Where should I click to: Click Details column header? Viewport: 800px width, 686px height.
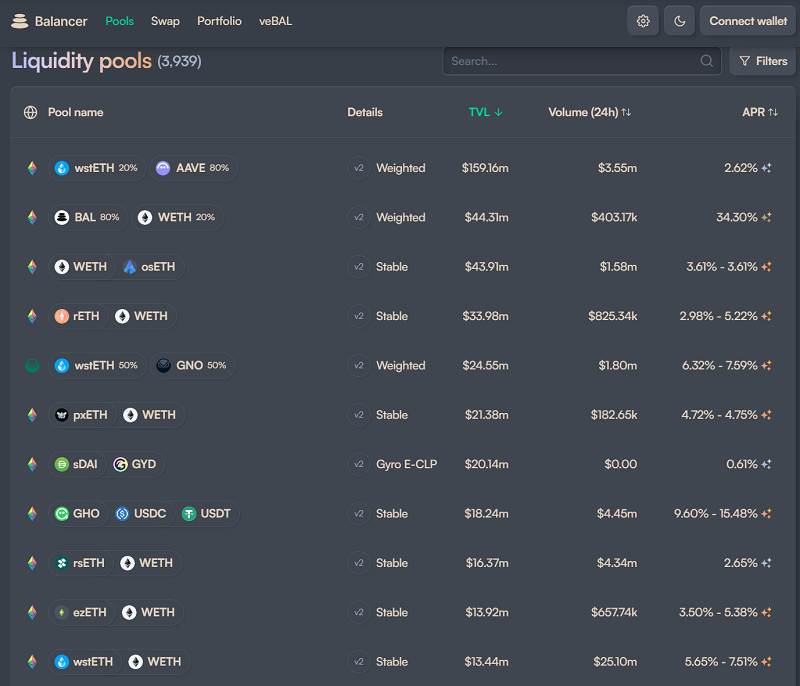click(365, 112)
